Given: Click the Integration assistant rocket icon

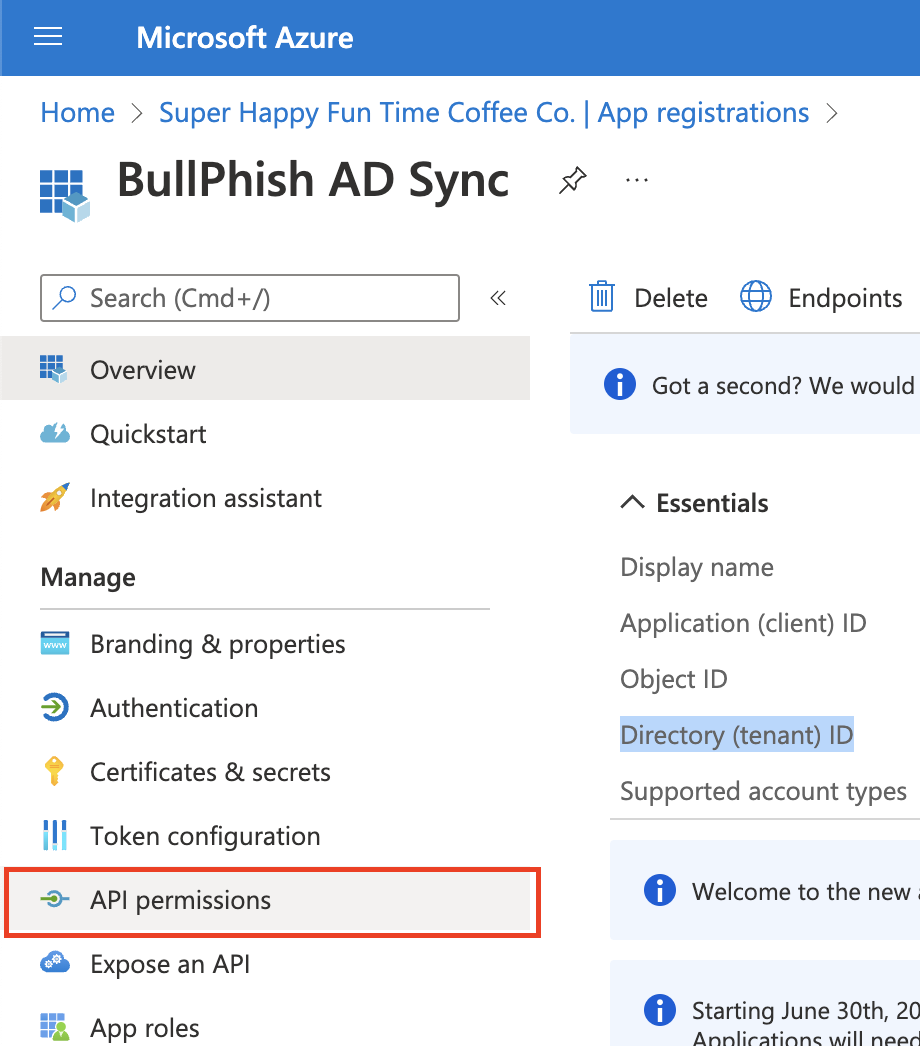Looking at the screenshot, I should 55,498.
